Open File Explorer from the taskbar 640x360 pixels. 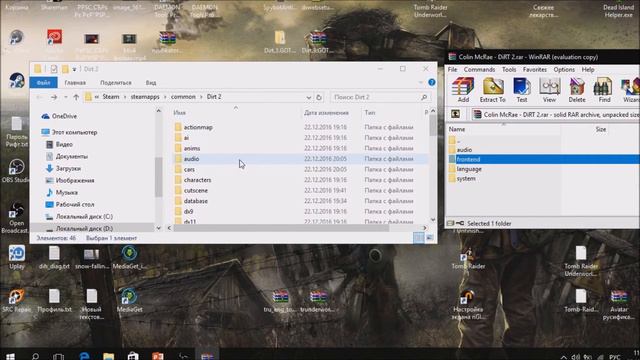click(x=109, y=356)
